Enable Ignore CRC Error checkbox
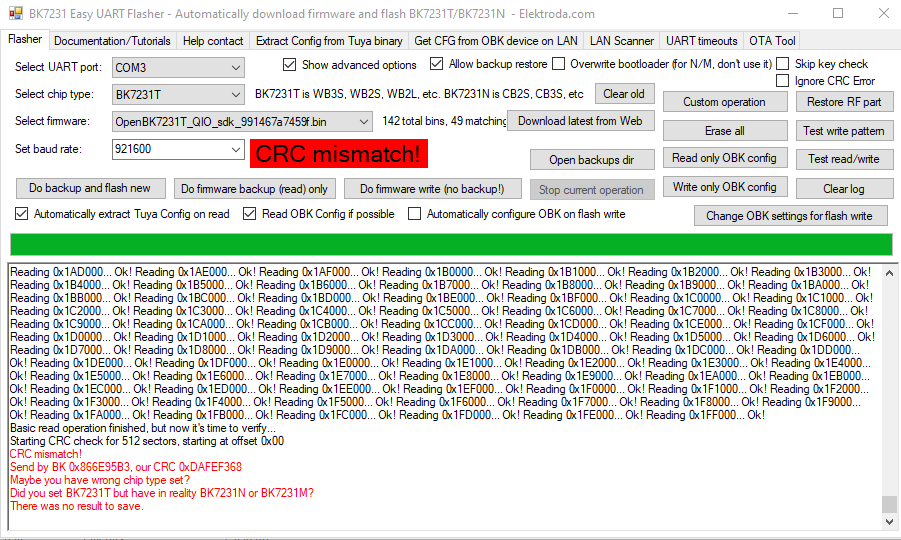 click(x=783, y=81)
